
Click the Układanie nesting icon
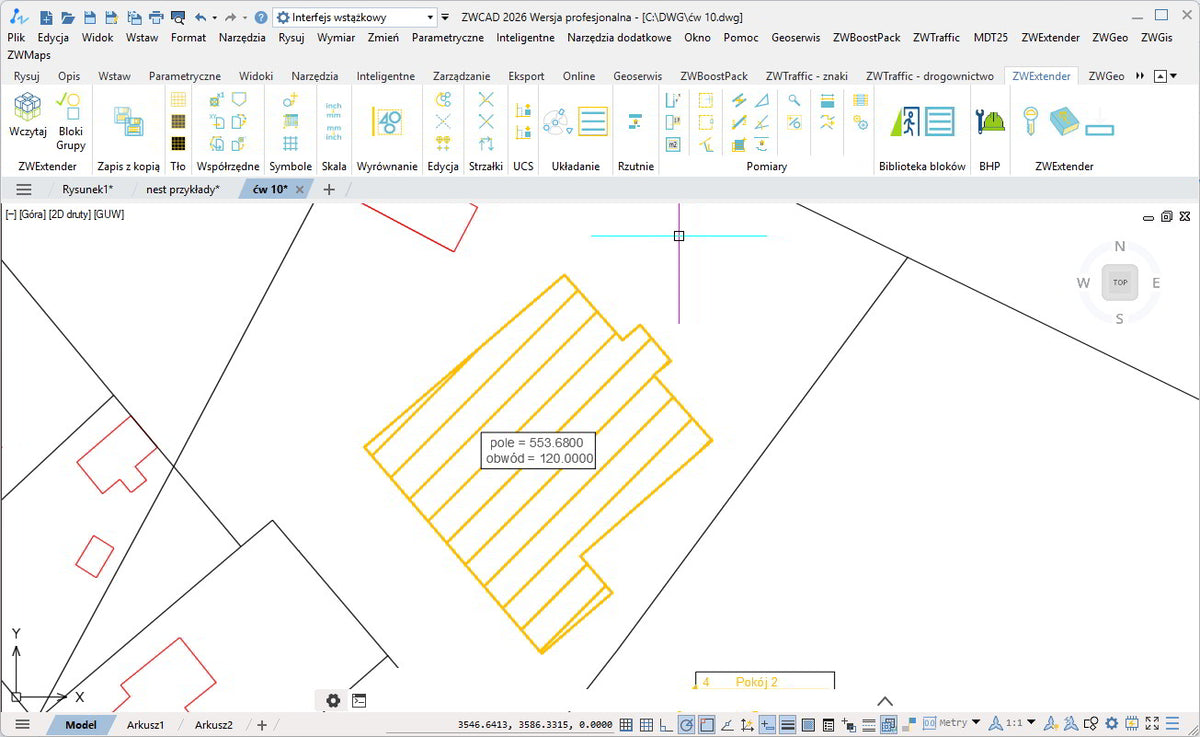tap(557, 122)
